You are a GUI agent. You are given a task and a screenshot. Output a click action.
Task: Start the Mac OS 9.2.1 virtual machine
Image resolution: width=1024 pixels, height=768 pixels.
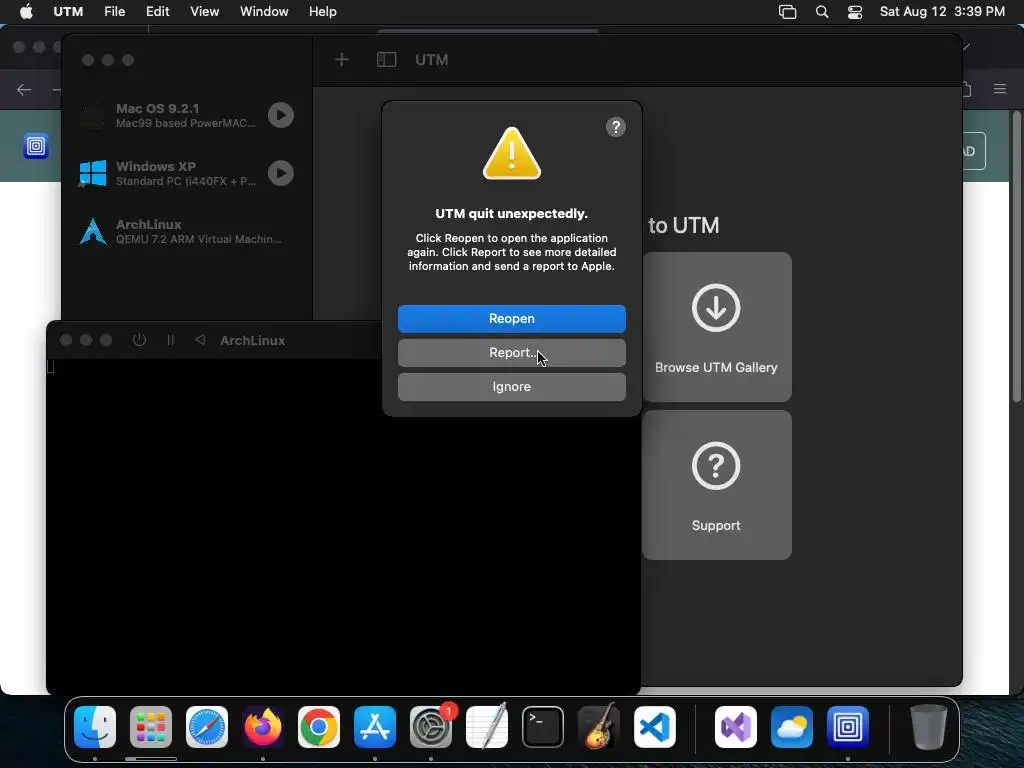[x=281, y=115]
